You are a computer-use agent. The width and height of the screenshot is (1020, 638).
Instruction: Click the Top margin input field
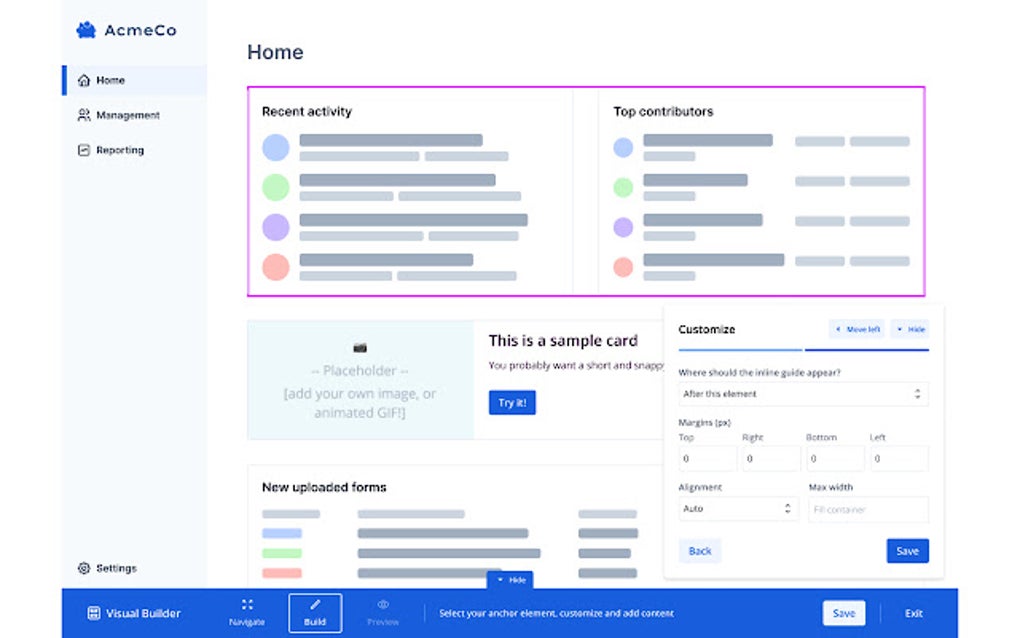click(707, 458)
